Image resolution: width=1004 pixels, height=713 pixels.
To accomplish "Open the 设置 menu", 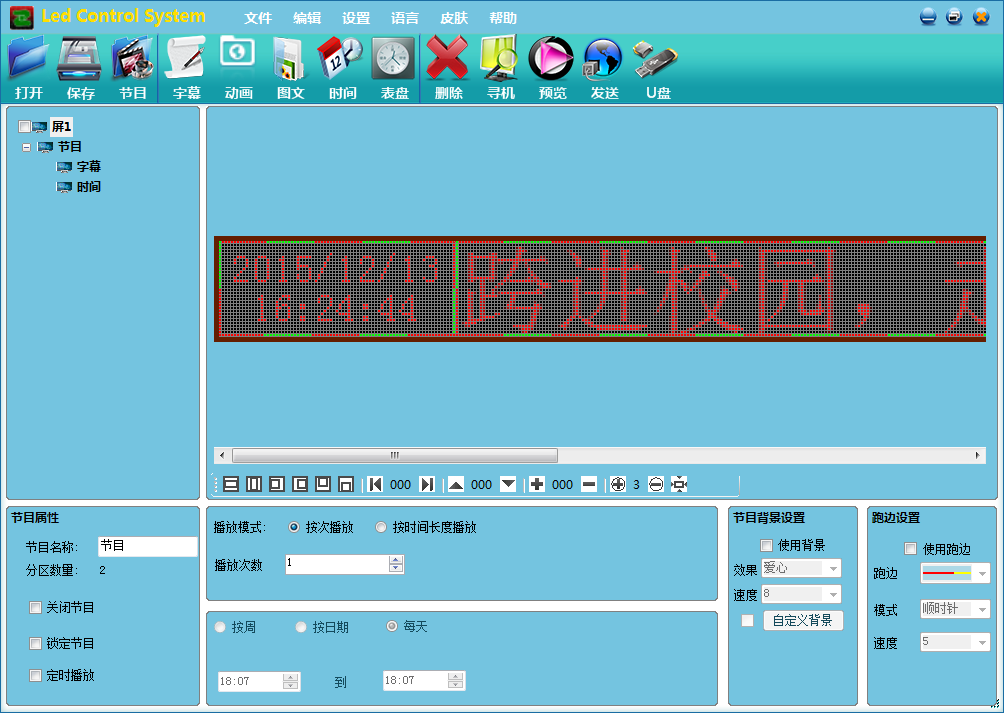I will (355, 18).
